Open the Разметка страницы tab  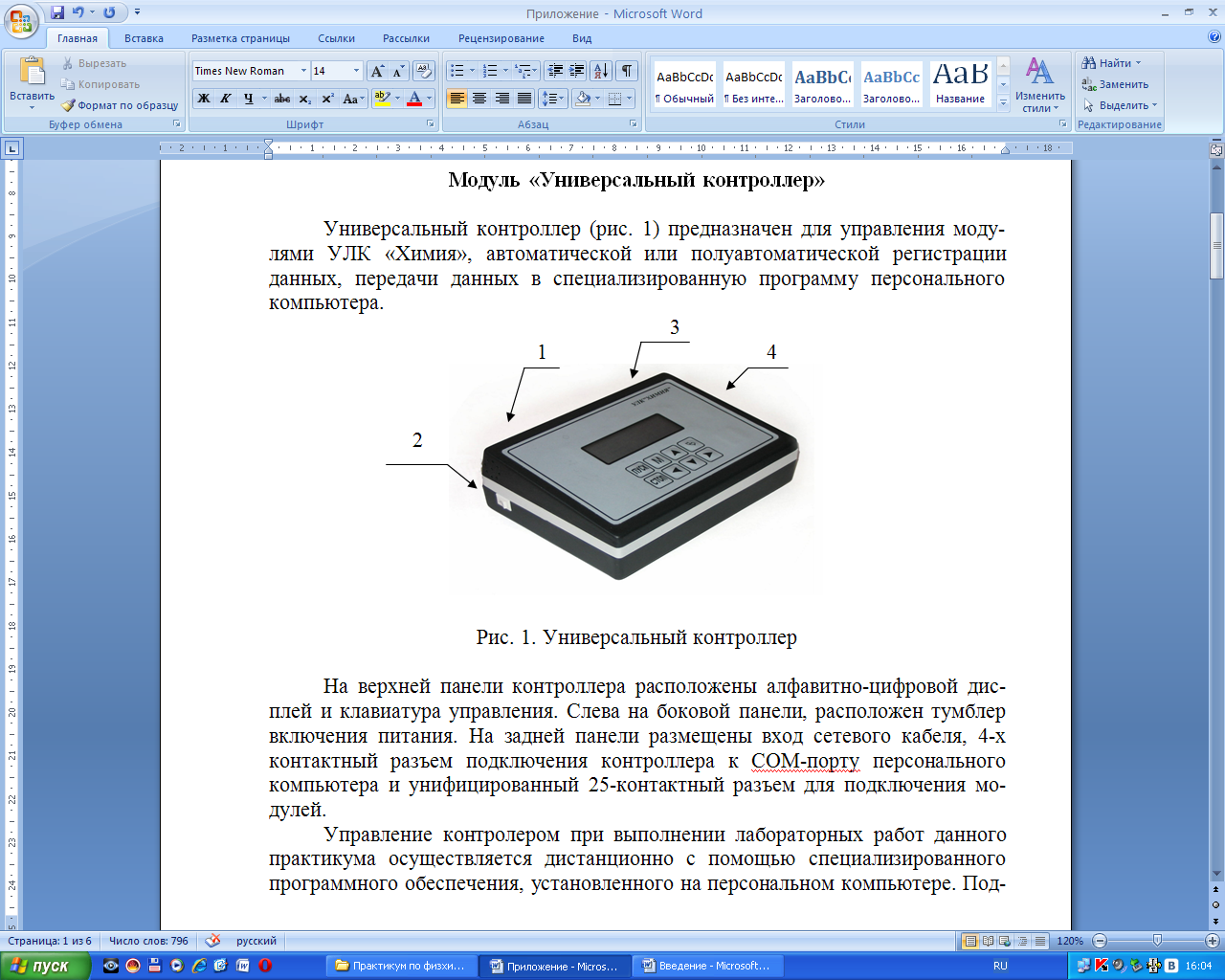[x=240, y=38]
